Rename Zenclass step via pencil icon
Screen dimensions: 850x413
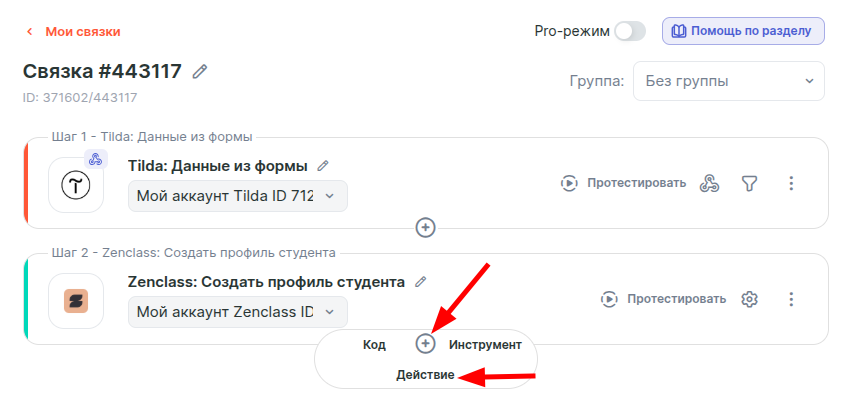click(421, 282)
